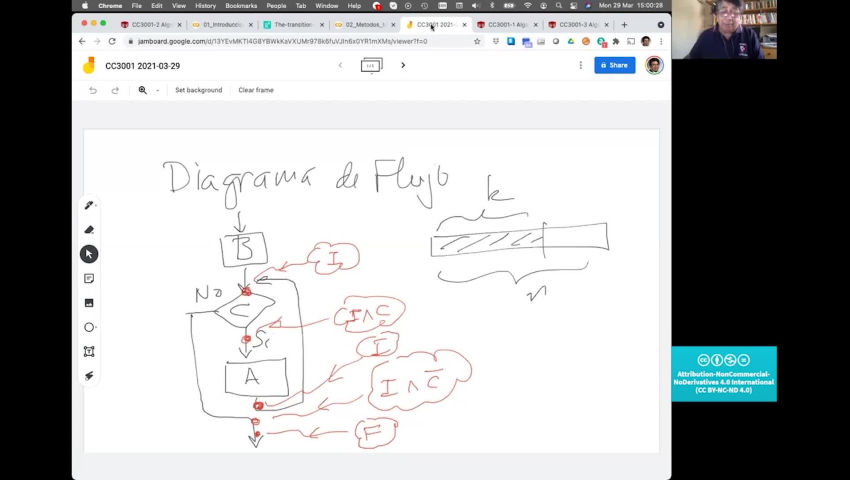Open the Apple menu
This screenshot has width=850, height=480.
pos(85,5)
